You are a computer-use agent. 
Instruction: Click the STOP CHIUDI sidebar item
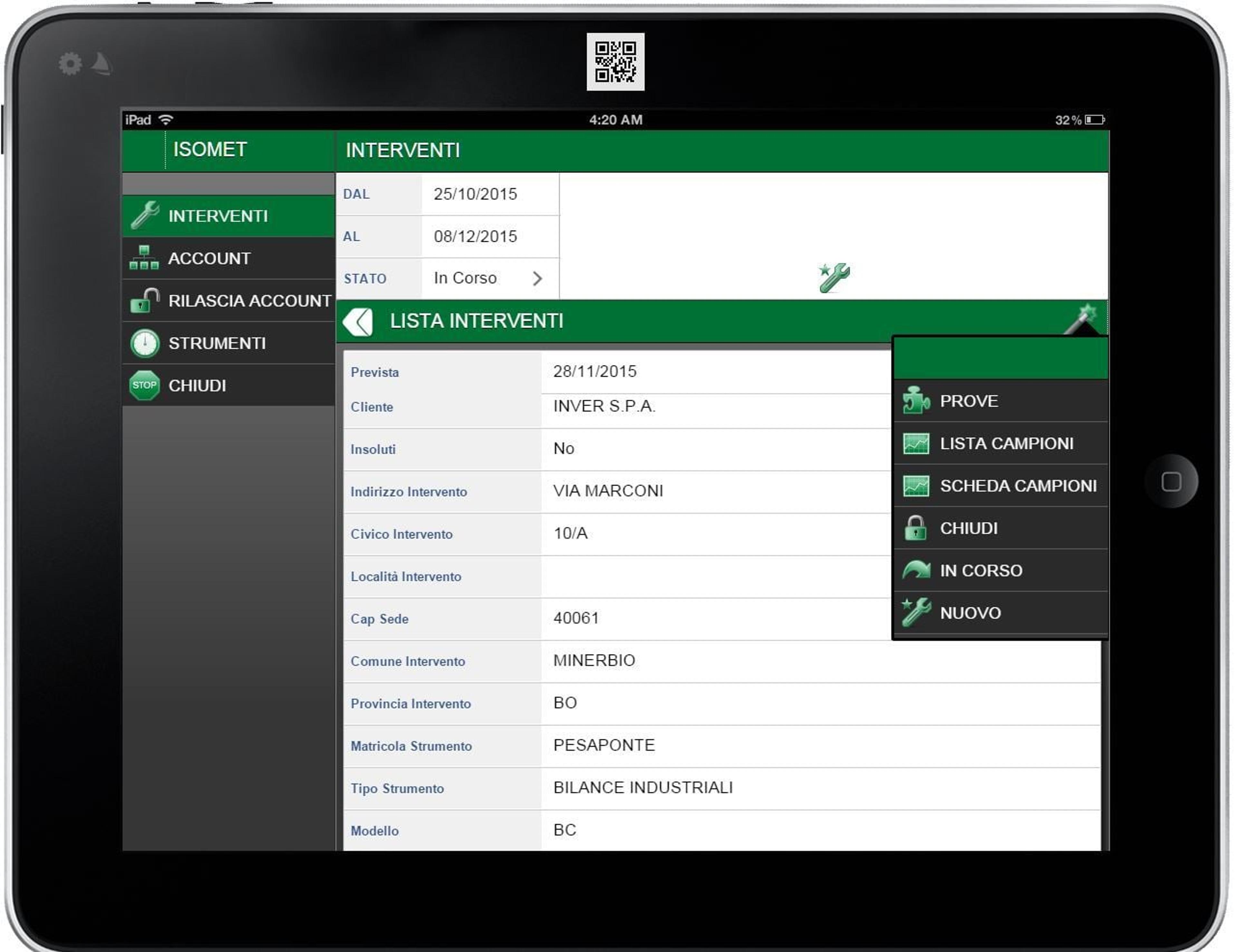228,386
